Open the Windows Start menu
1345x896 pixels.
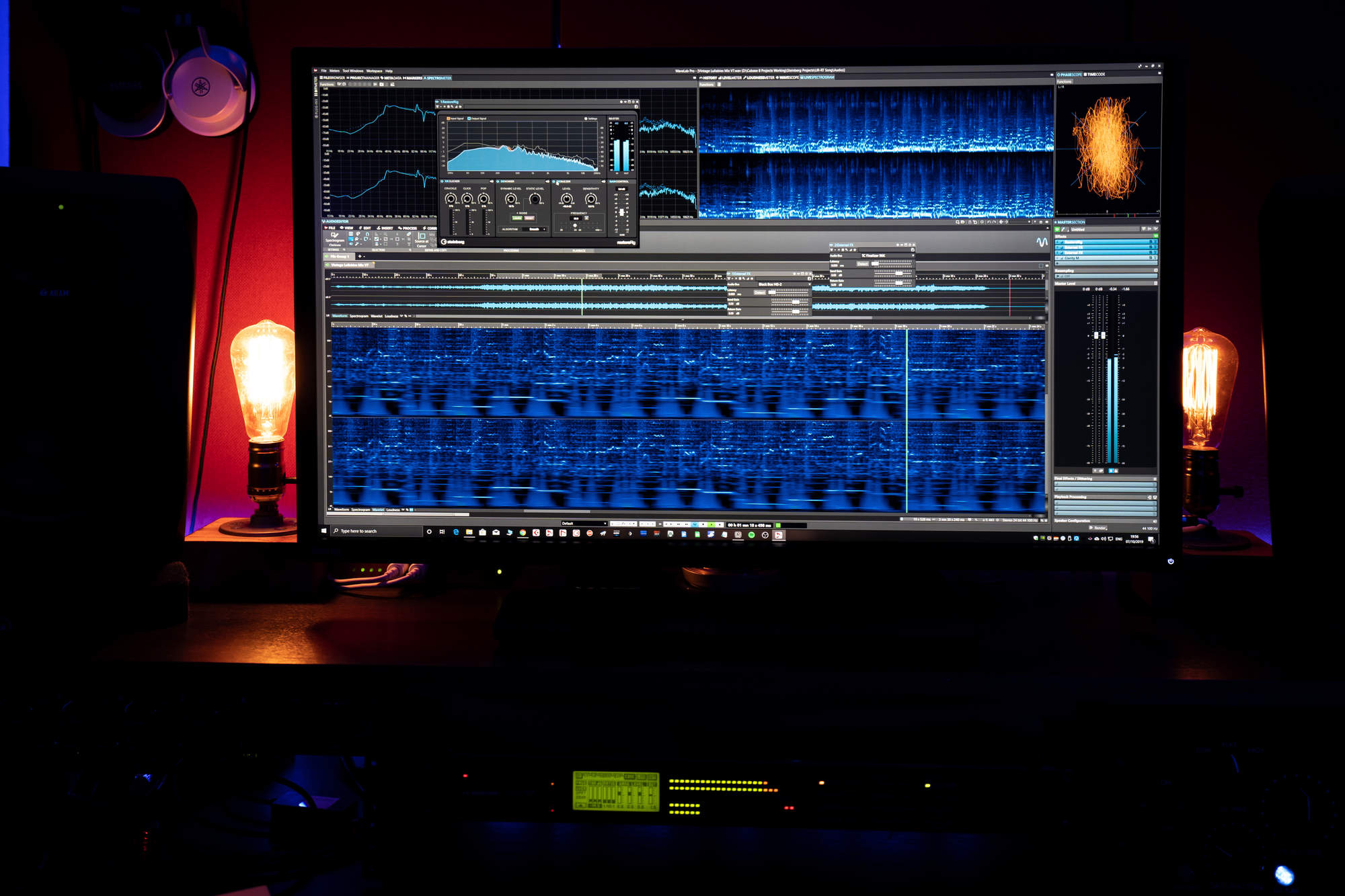coord(325,531)
